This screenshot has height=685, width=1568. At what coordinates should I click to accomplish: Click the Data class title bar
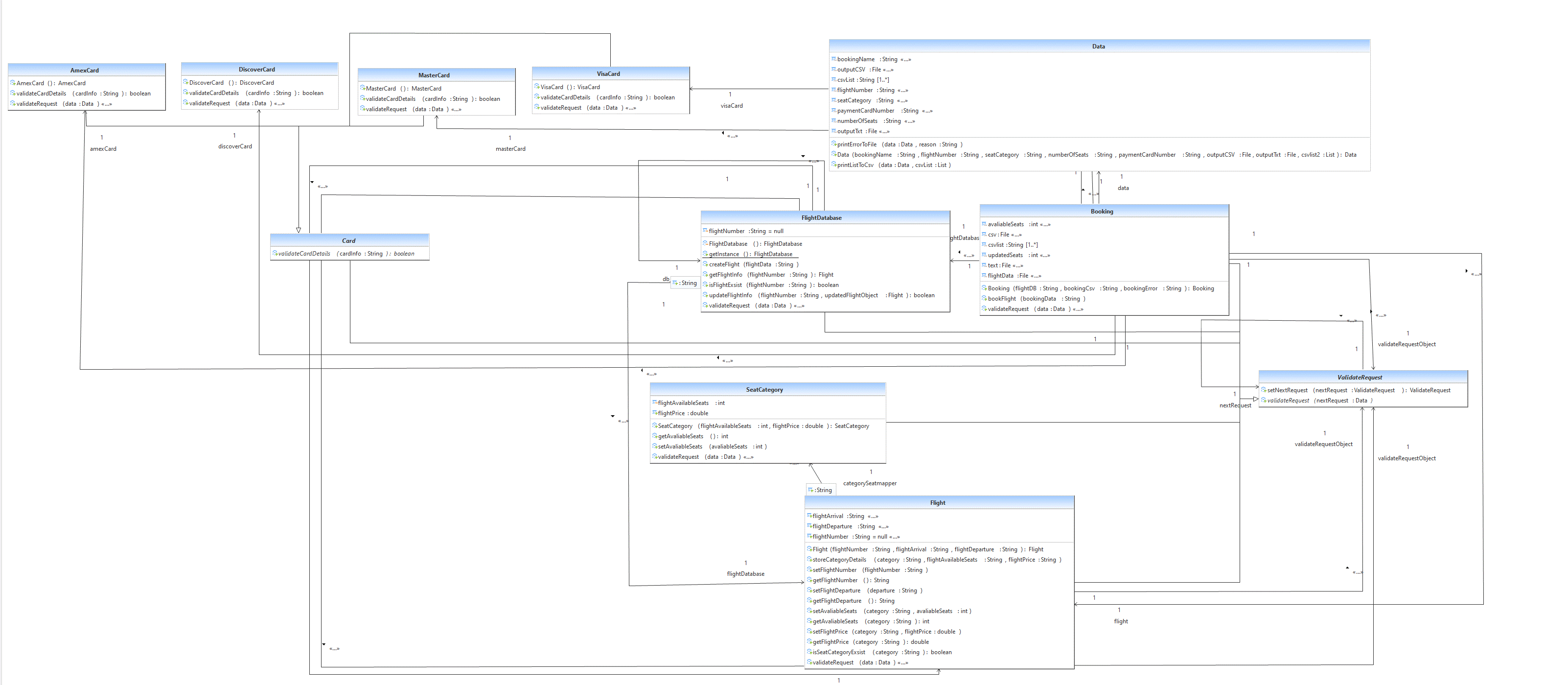click(x=1099, y=47)
